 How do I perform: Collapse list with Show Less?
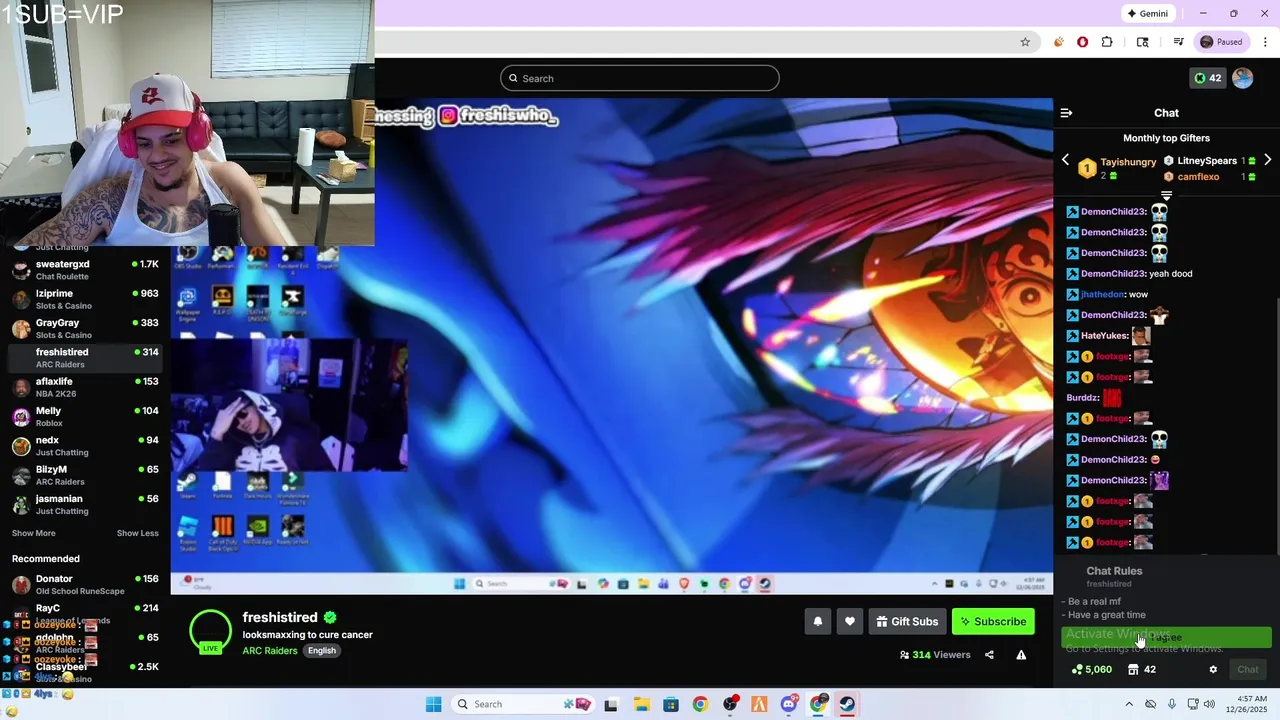pyautogui.click(x=137, y=533)
